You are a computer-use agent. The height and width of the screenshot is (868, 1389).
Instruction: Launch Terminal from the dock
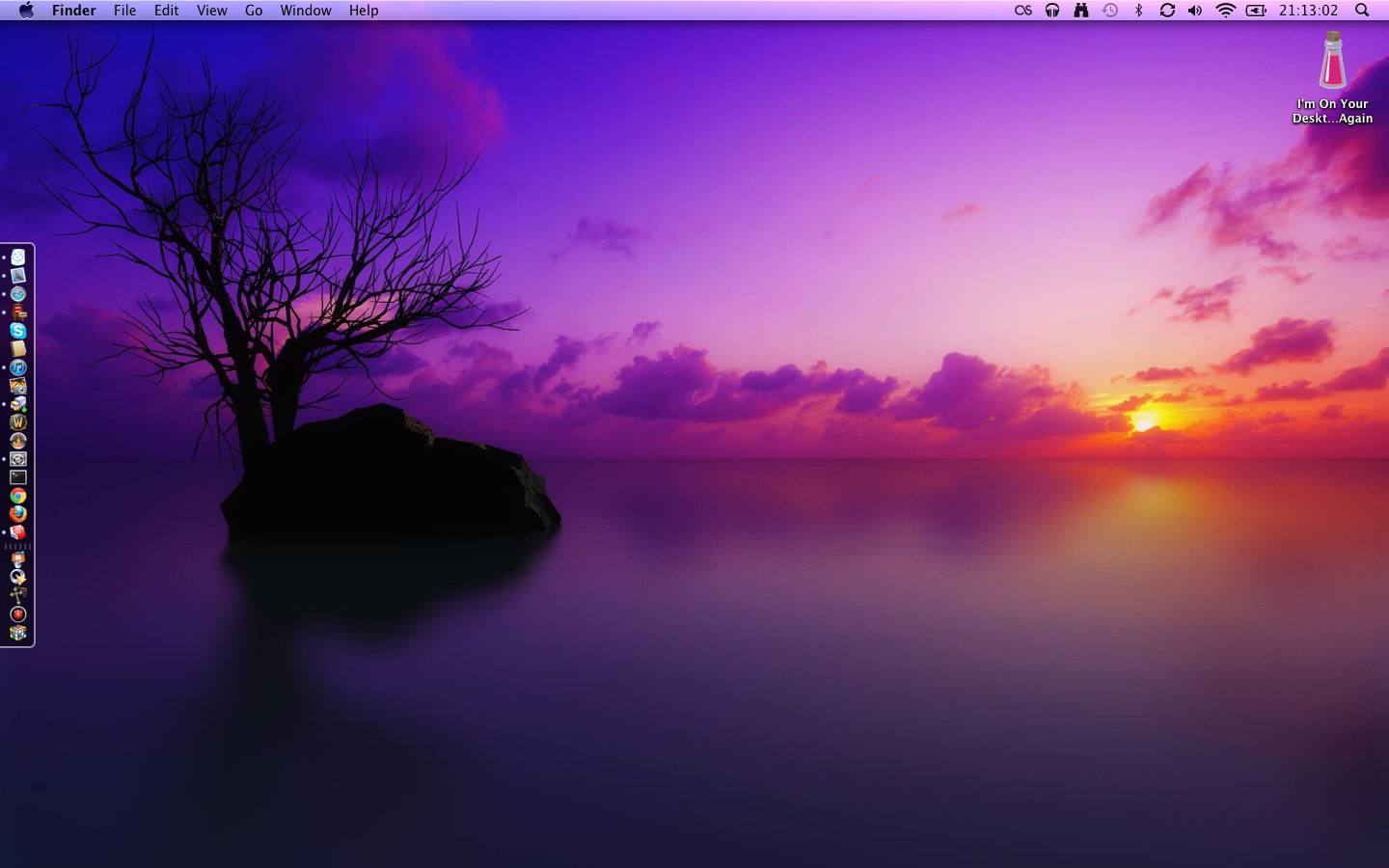(x=18, y=477)
